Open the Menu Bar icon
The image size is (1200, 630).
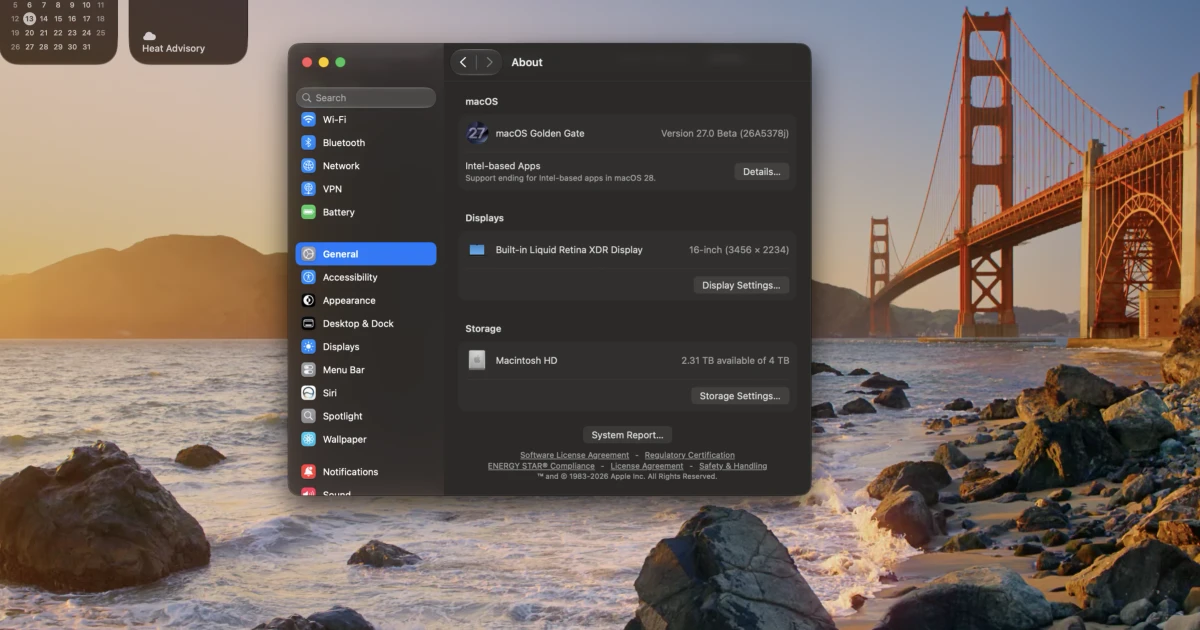click(309, 369)
